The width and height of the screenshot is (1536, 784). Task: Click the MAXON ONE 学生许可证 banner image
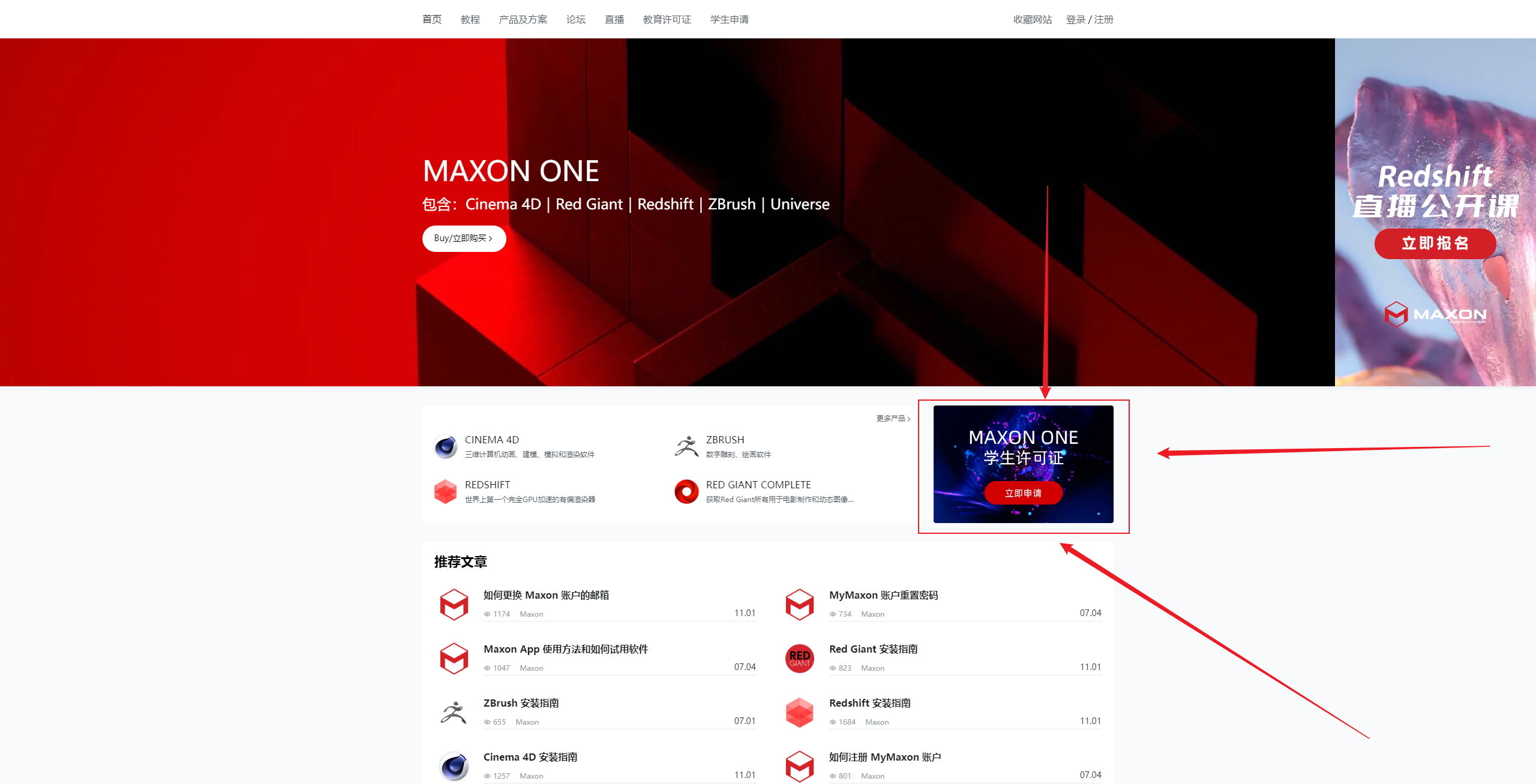point(1024,464)
